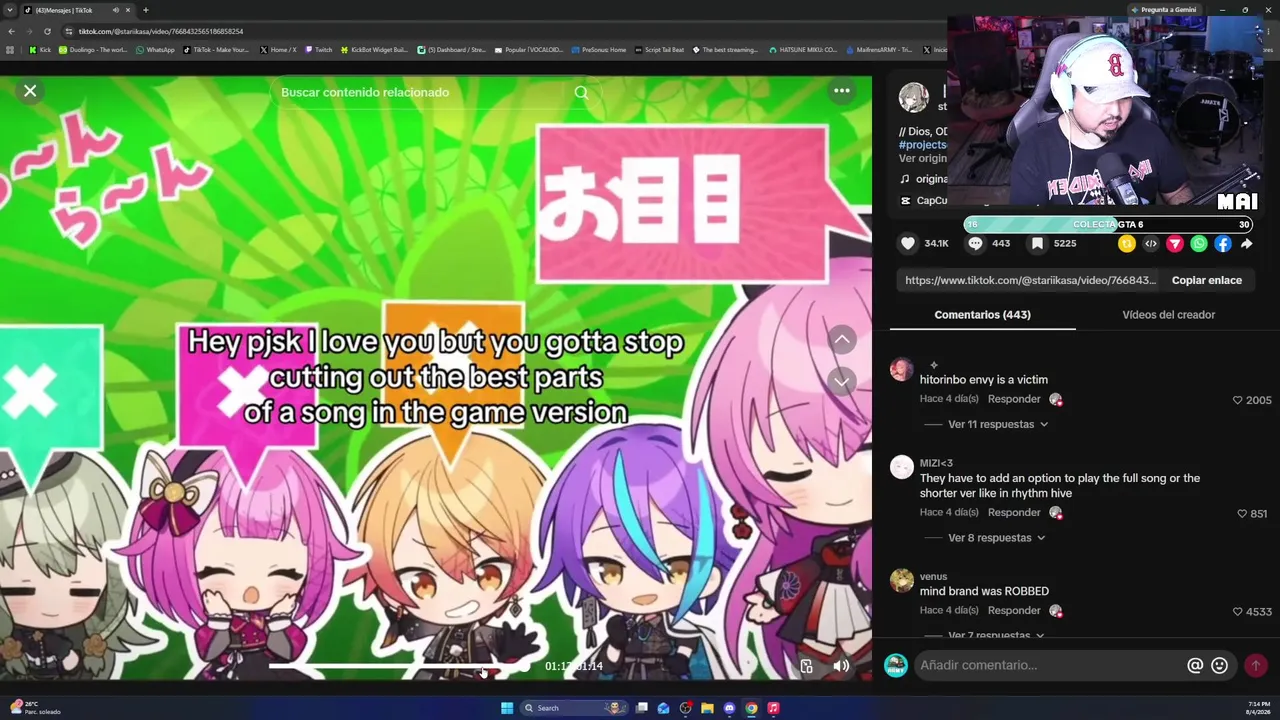Toggle the picture-in-picture mini player
Viewport: 1280px width, 720px height.
(x=807, y=666)
